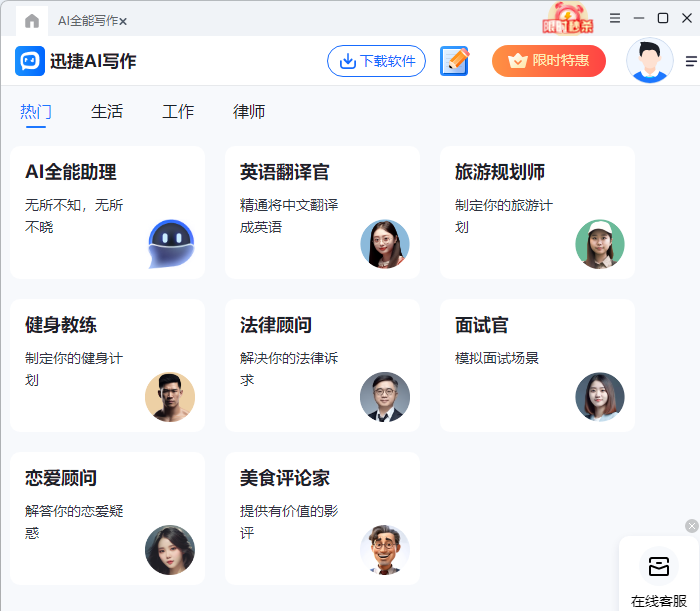Click the 限时特惠 offer button
700x611 pixels.
coord(548,61)
